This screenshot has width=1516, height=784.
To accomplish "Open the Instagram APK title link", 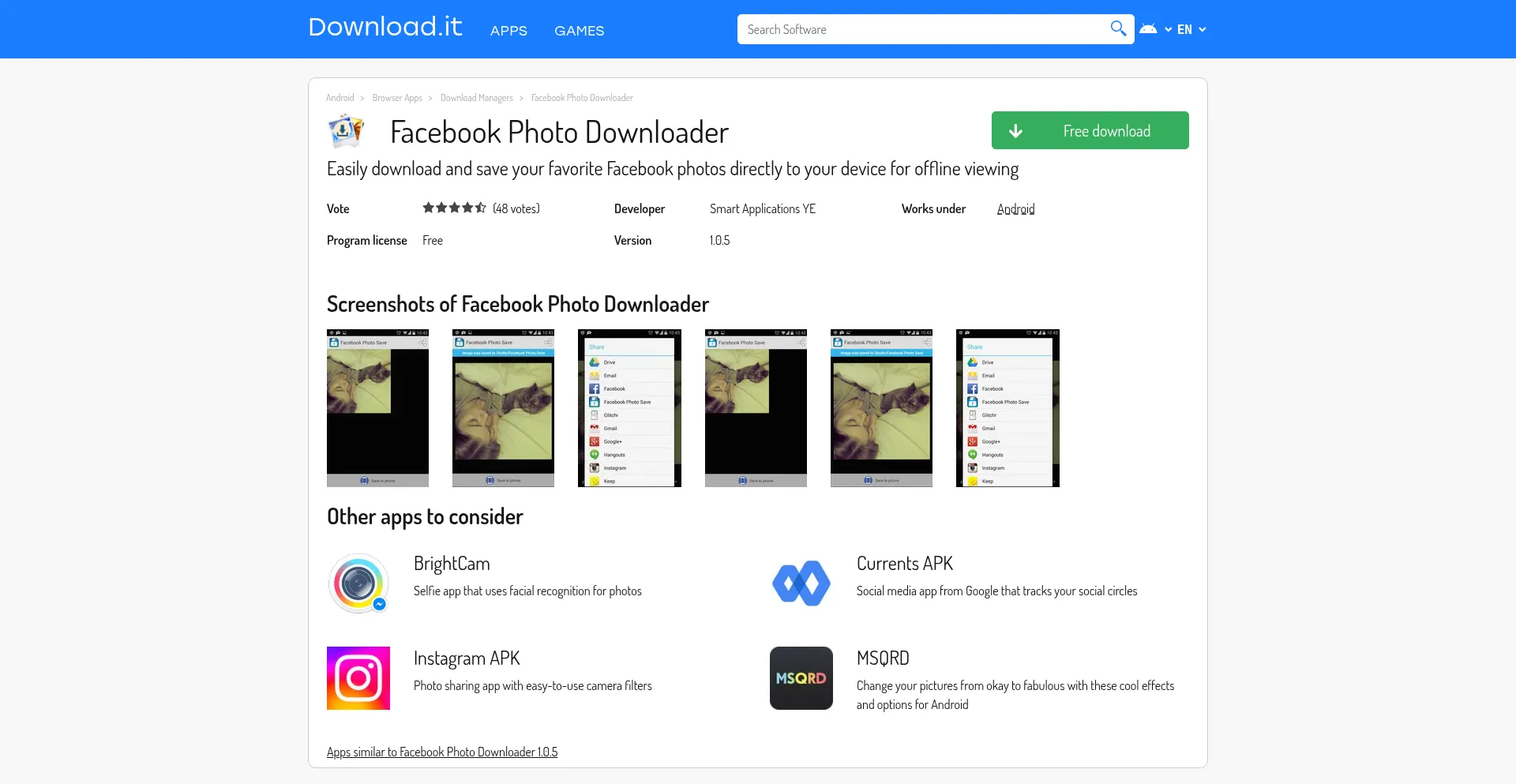I will (467, 658).
